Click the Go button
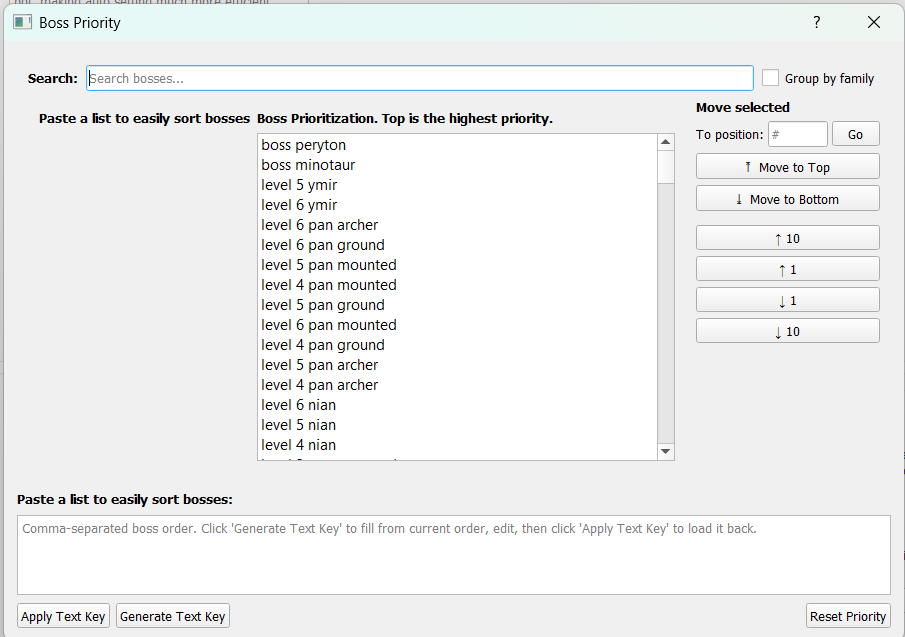Image resolution: width=905 pixels, height=637 pixels. pyautogui.click(x=855, y=134)
